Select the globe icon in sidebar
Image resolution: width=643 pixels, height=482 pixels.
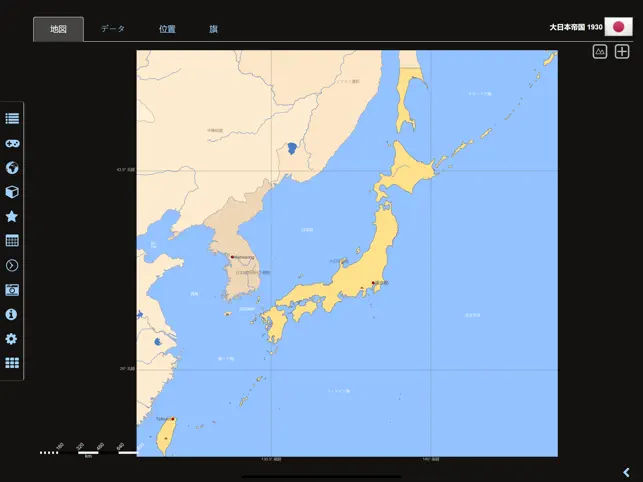12,168
